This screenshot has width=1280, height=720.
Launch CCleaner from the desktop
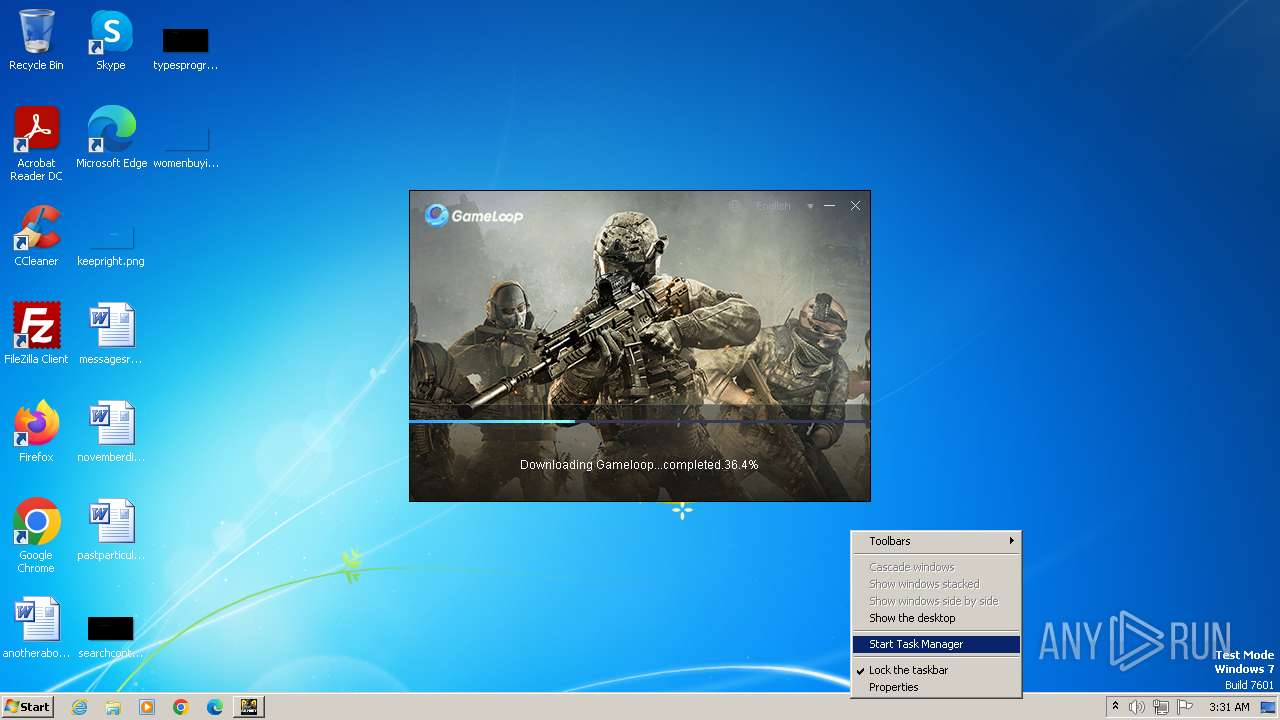(36, 236)
